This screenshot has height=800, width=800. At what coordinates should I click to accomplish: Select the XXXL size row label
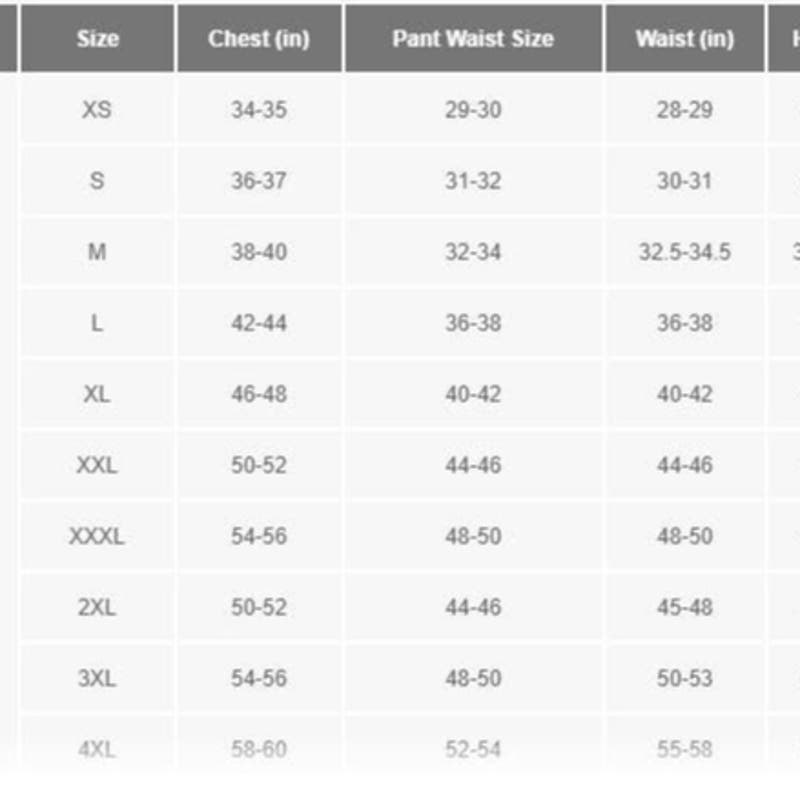97,536
